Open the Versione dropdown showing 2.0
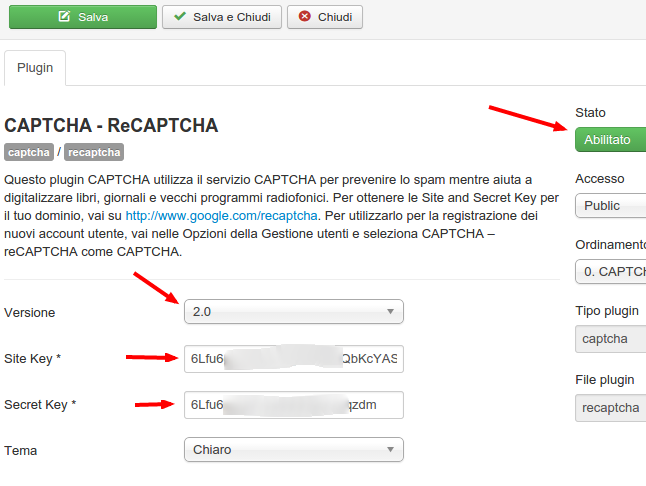Image resolution: width=646 pixels, height=486 pixels. (294, 311)
